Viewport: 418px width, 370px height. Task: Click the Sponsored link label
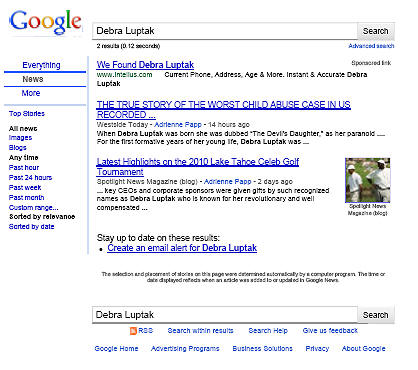pyautogui.click(x=371, y=63)
